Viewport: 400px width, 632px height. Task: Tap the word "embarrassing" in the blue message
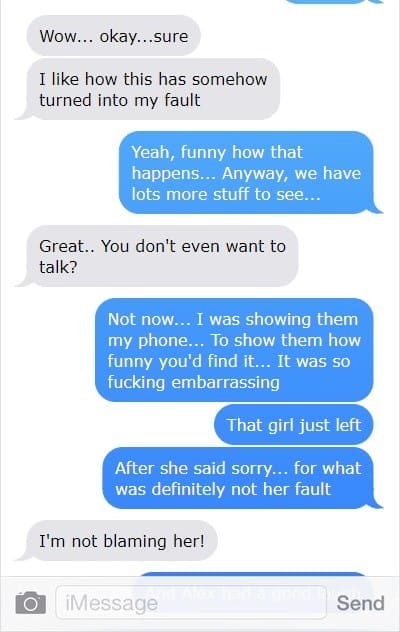point(225,382)
